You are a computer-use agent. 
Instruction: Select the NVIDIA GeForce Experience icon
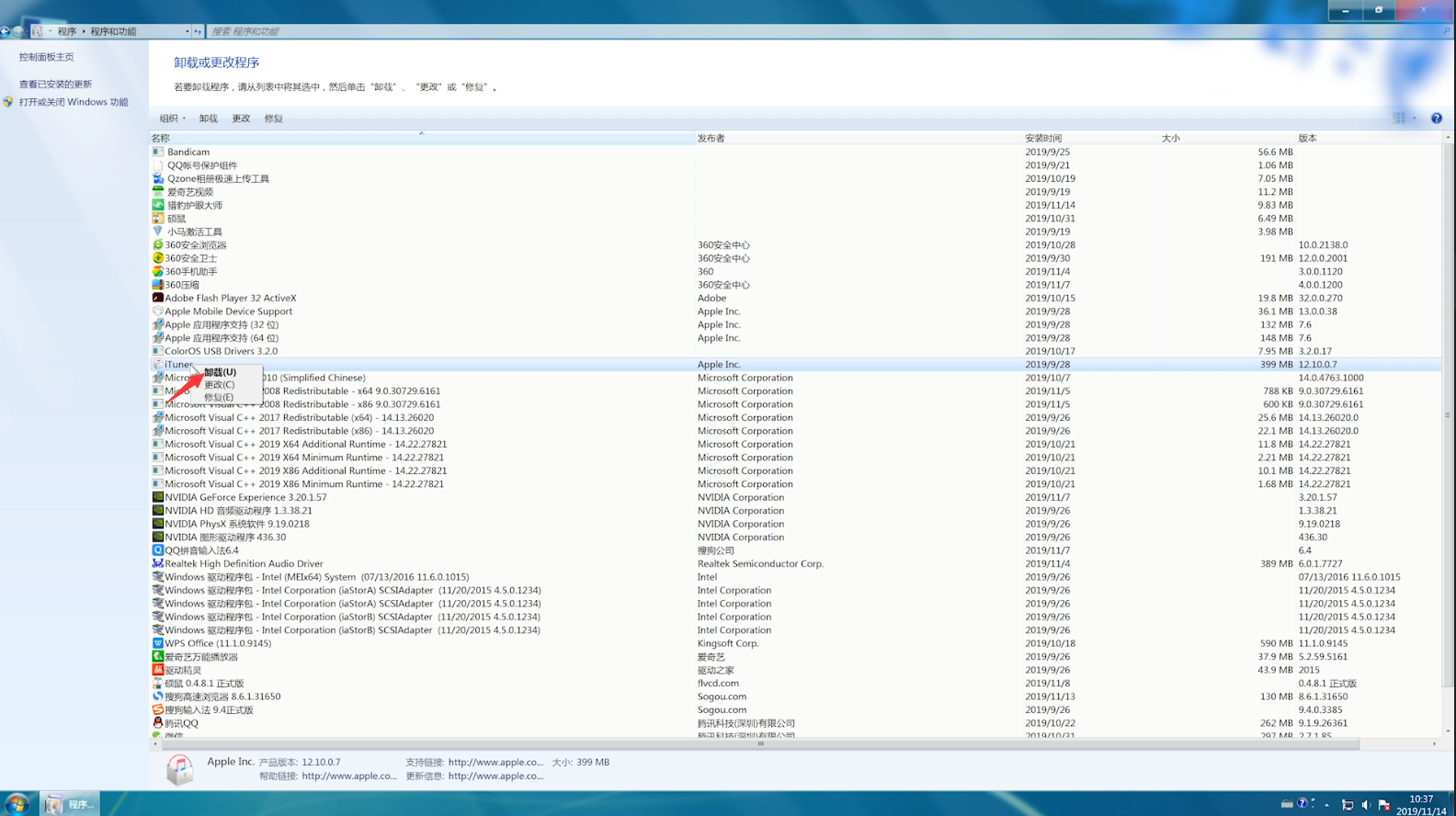pyautogui.click(x=158, y=497)
